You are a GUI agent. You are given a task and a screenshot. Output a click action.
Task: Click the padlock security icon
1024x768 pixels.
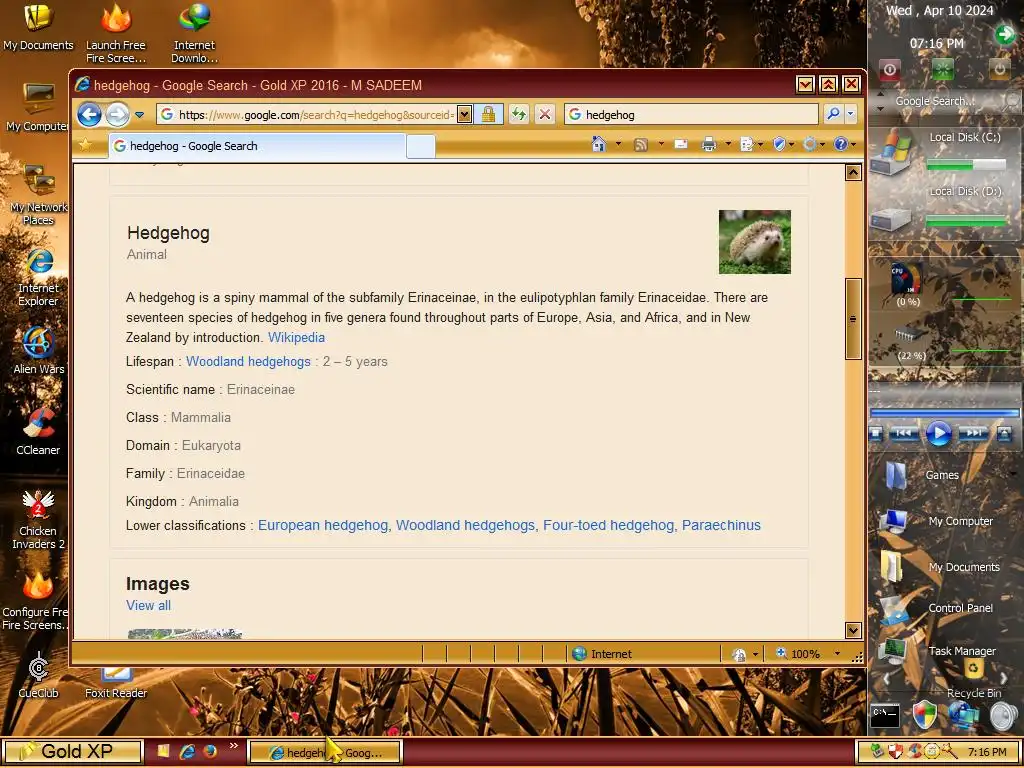[488, 114]
